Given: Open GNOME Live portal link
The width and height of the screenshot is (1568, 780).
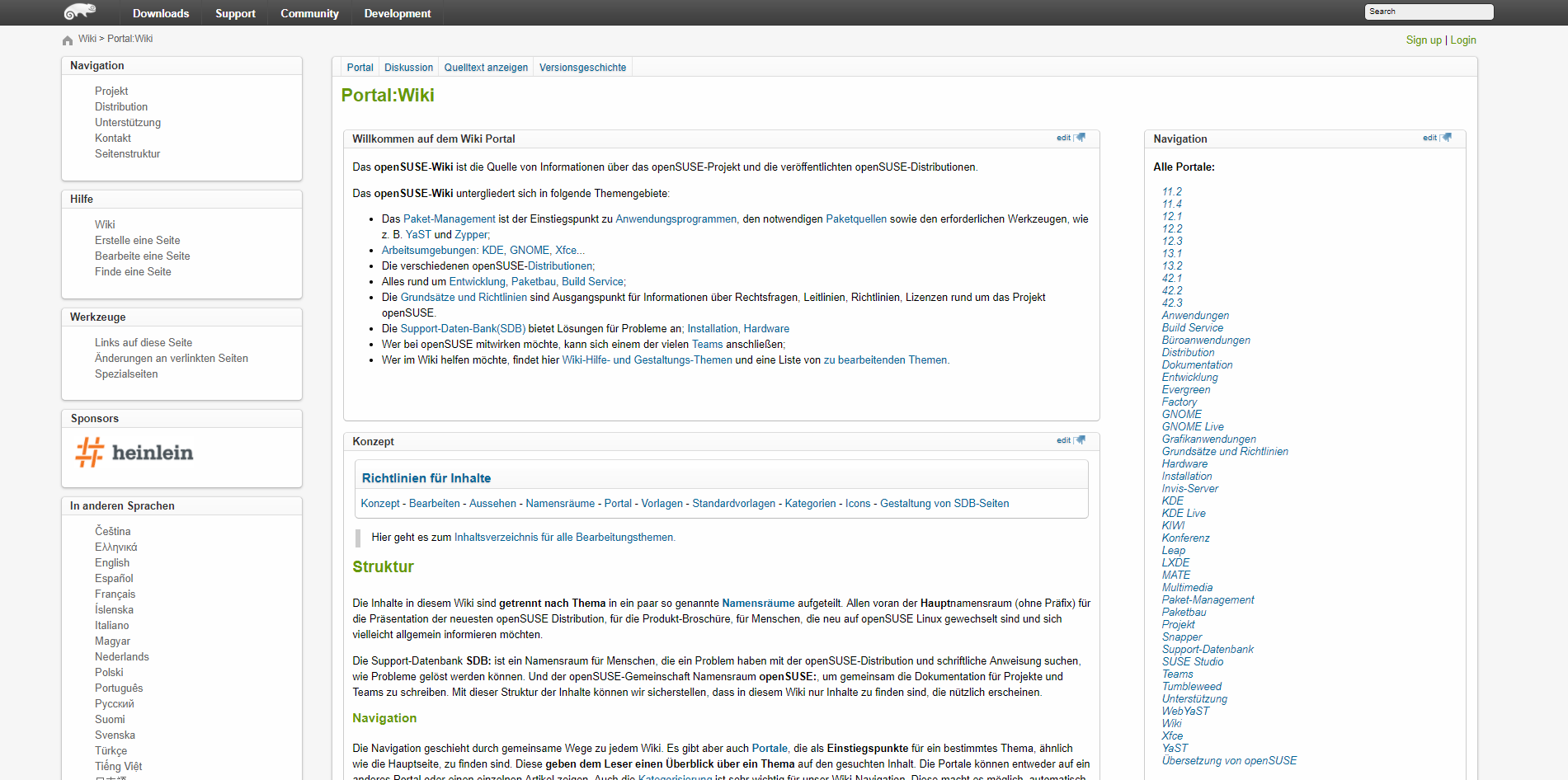Looking at the screenshot, I should point(1193,427).
